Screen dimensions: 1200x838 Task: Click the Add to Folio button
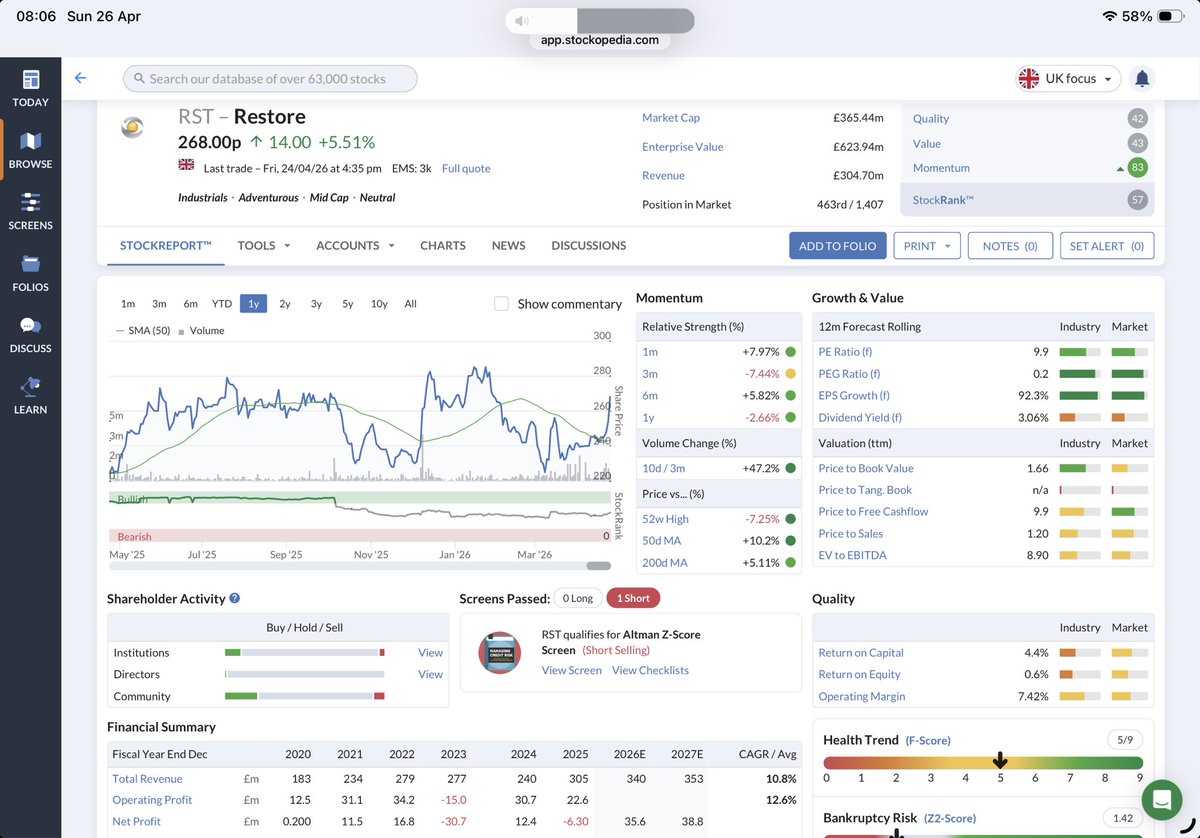(837, 246)
